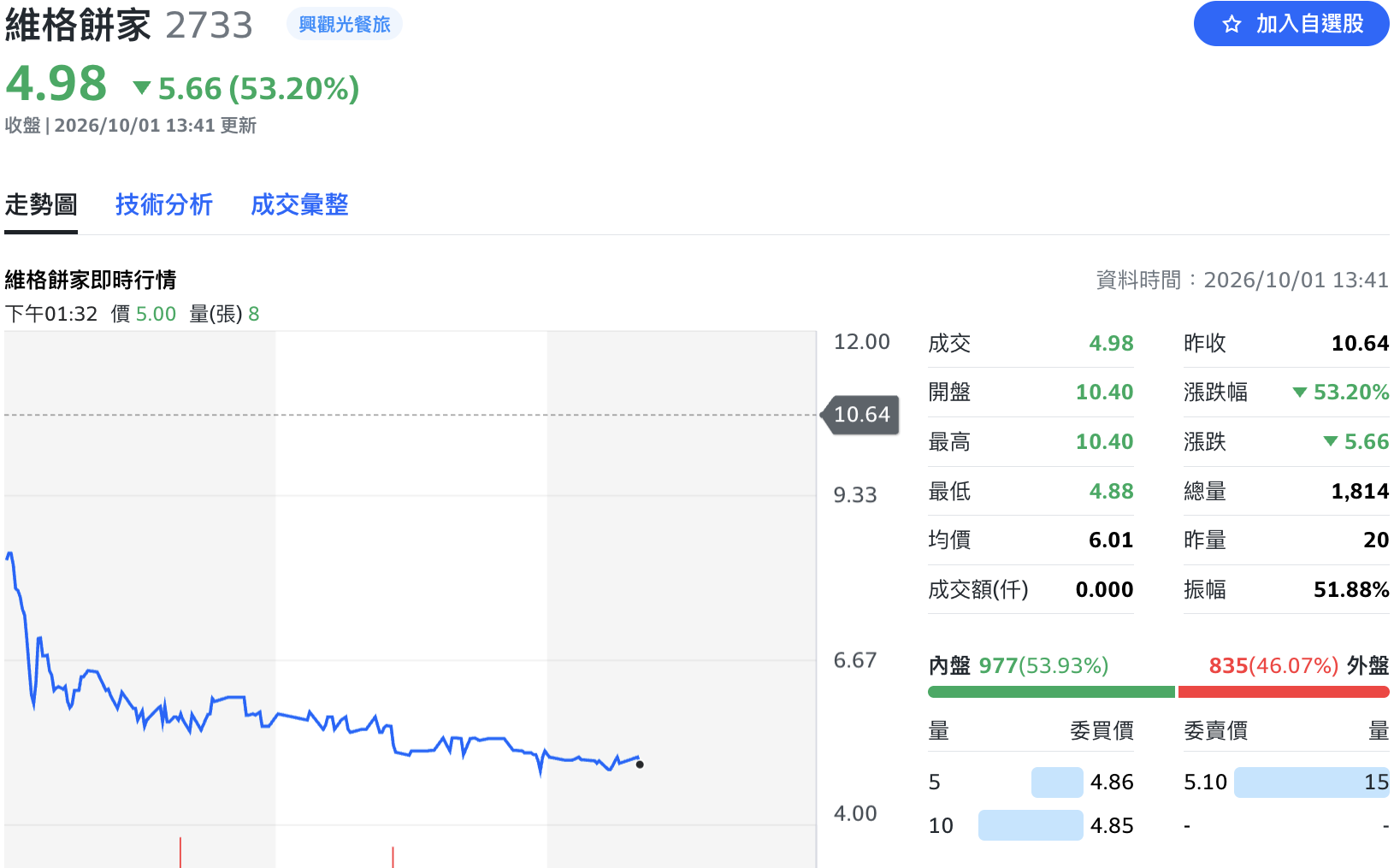1394x868 pixels.
Task: Select the 走勢圖 tab
Action: point(41,205)
